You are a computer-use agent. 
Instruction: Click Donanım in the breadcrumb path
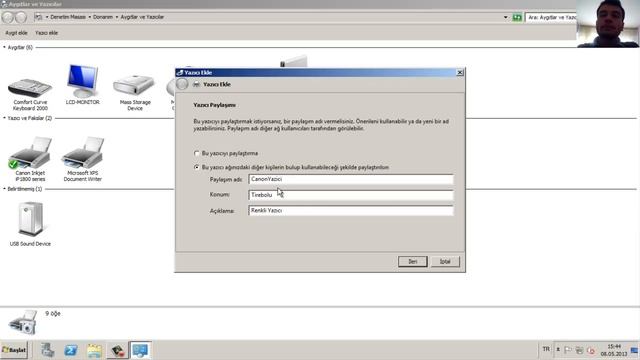[x=103, y=17]
